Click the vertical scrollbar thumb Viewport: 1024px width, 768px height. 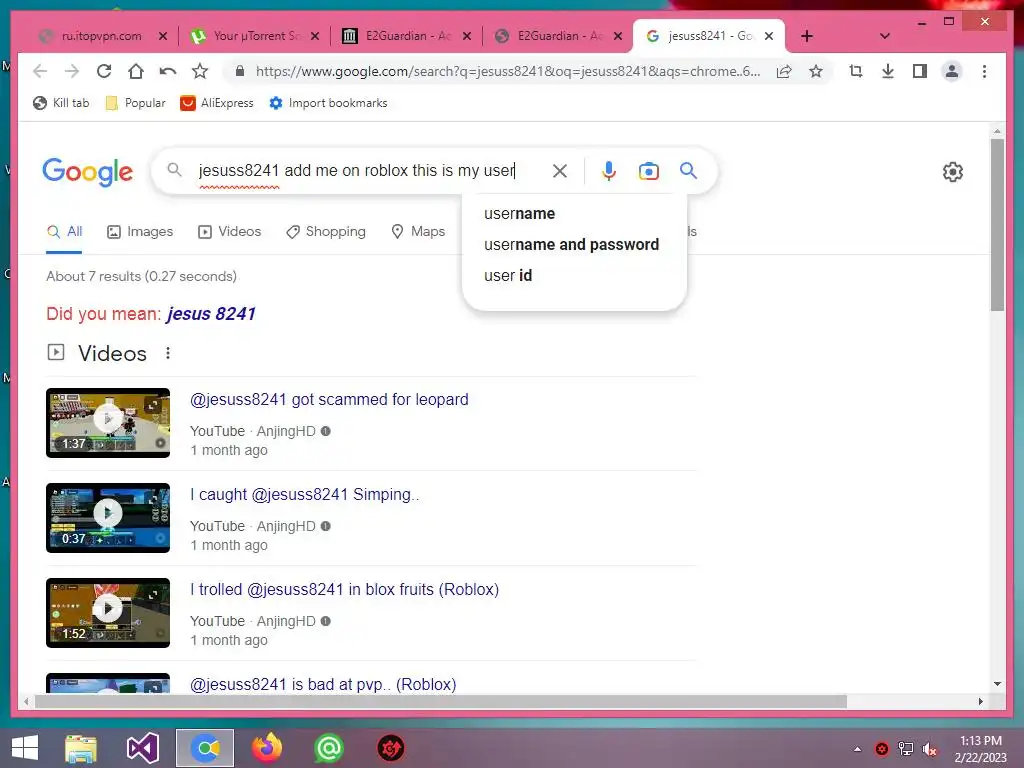997,225
